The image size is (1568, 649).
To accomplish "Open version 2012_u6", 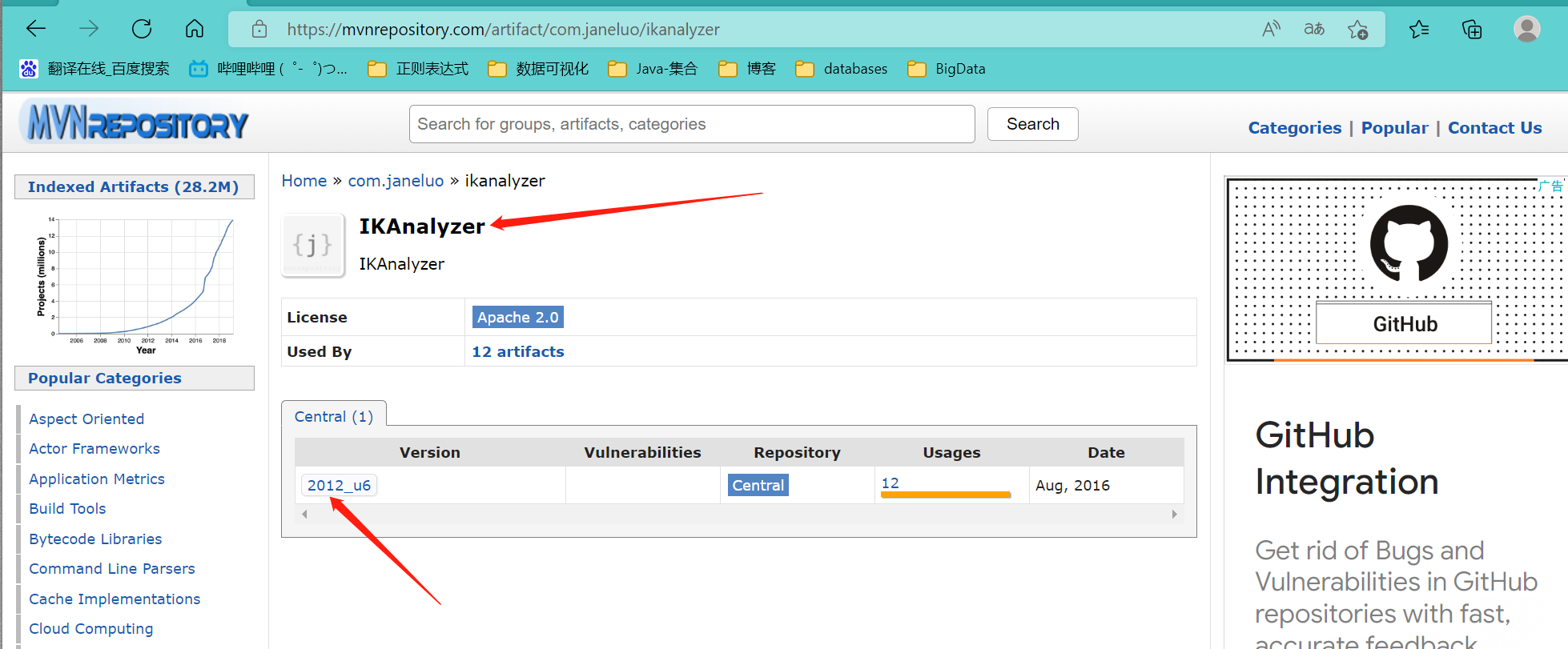I will click(339, 485).
